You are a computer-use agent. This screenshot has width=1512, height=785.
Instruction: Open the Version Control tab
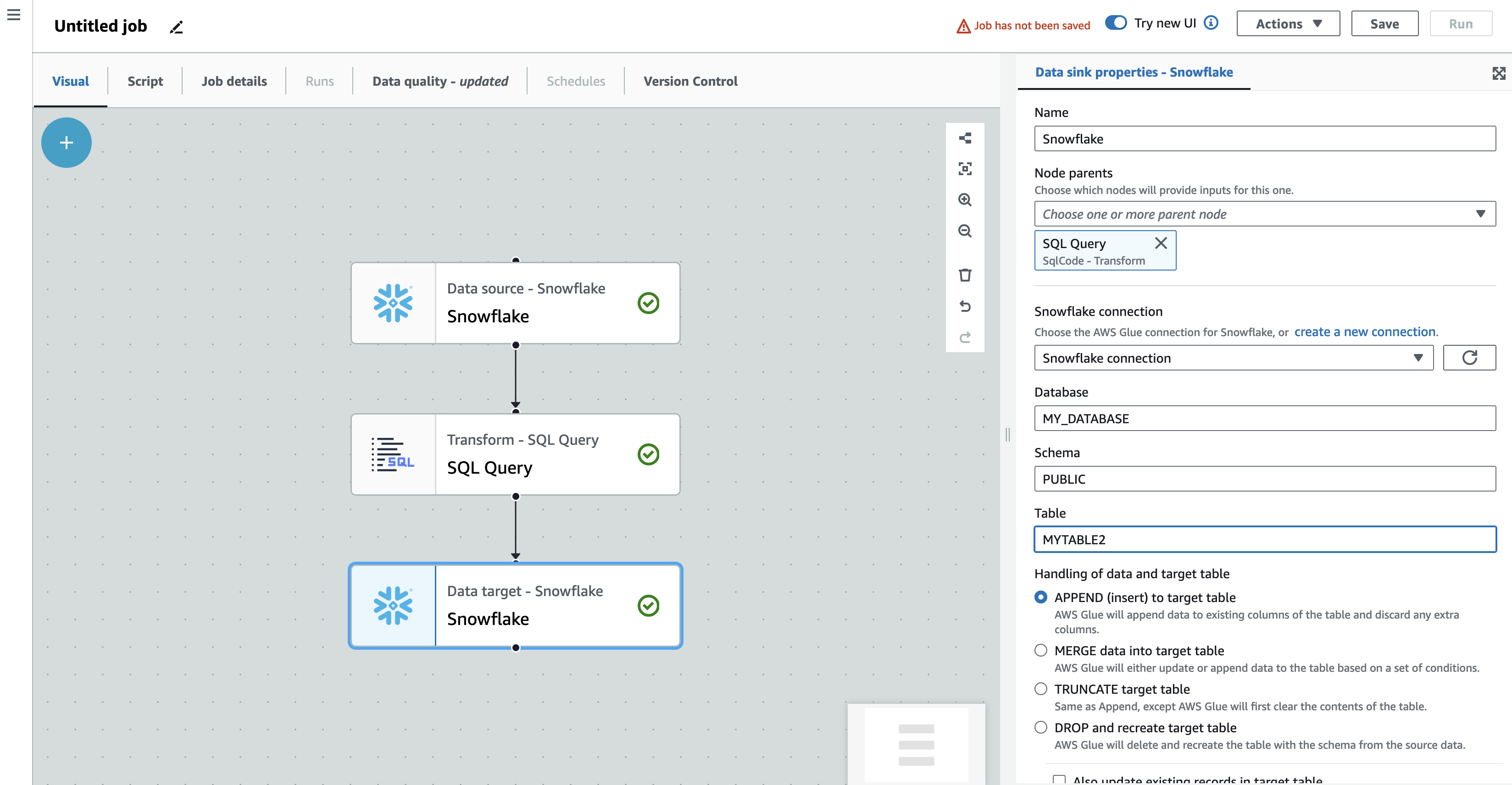690,81
